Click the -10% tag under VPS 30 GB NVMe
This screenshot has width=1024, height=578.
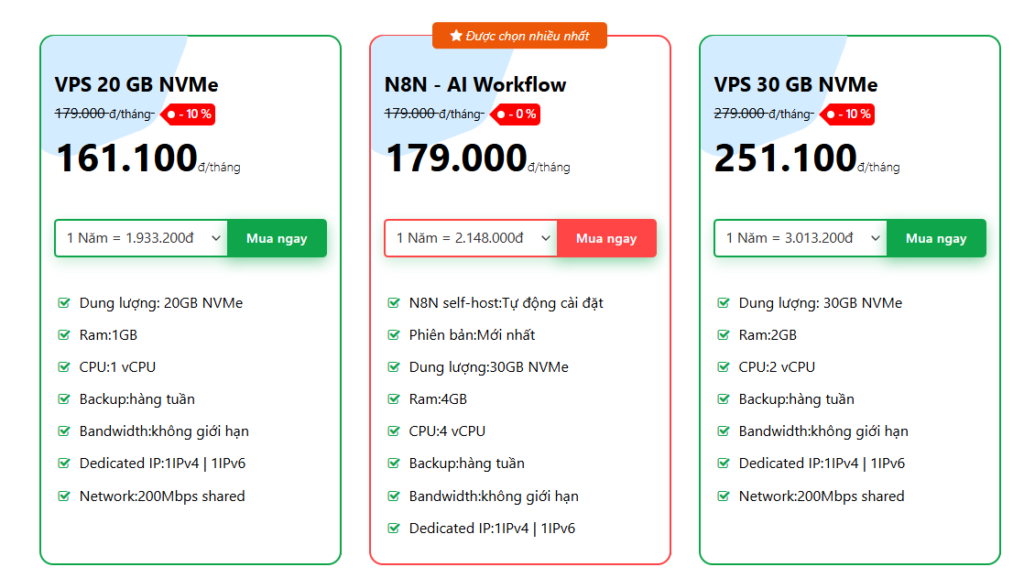coord(848,114)
